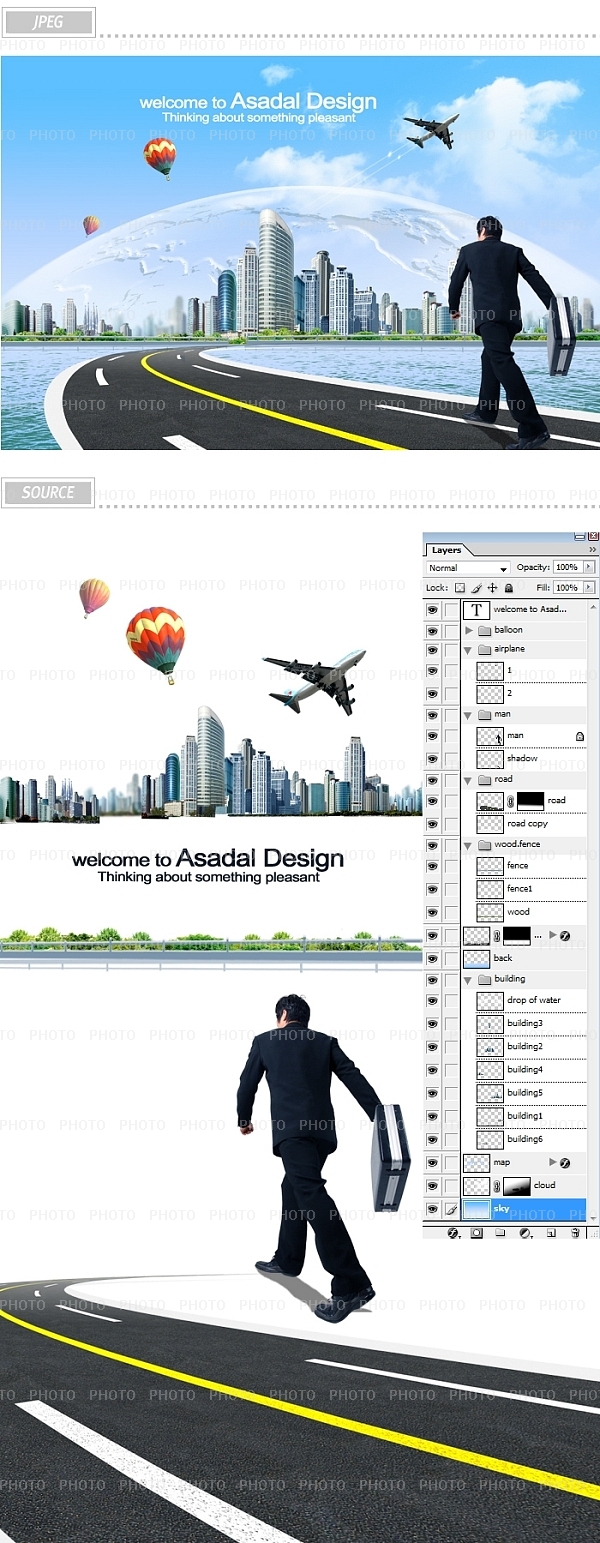Image resolution: width=600 pixels, height=1543 pixels.
Task: Open the Opacity slider arrow
Action: point(589,567)
